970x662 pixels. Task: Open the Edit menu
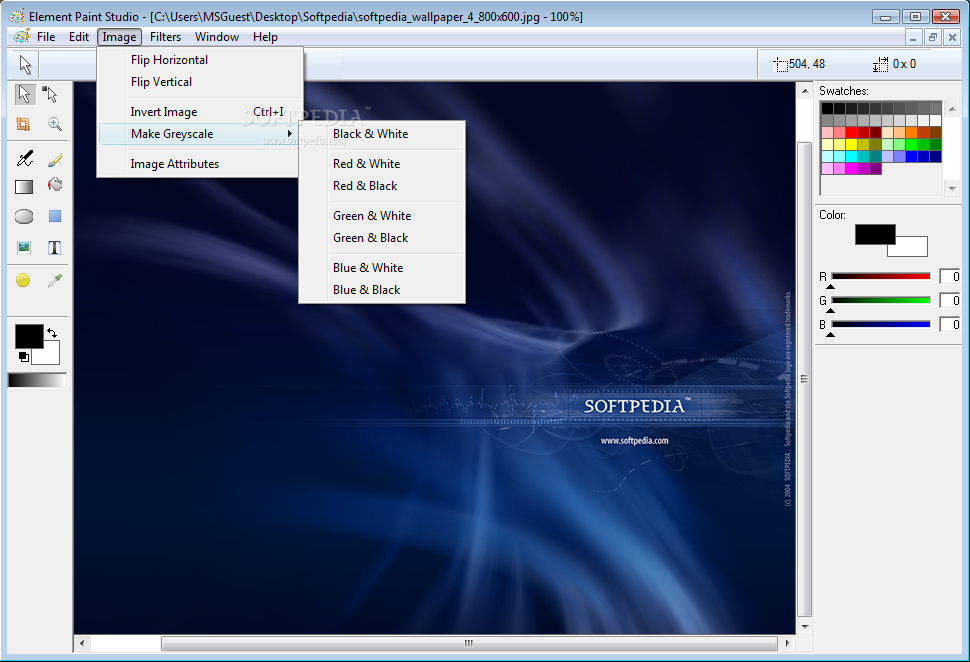click(x=79, y=37)
